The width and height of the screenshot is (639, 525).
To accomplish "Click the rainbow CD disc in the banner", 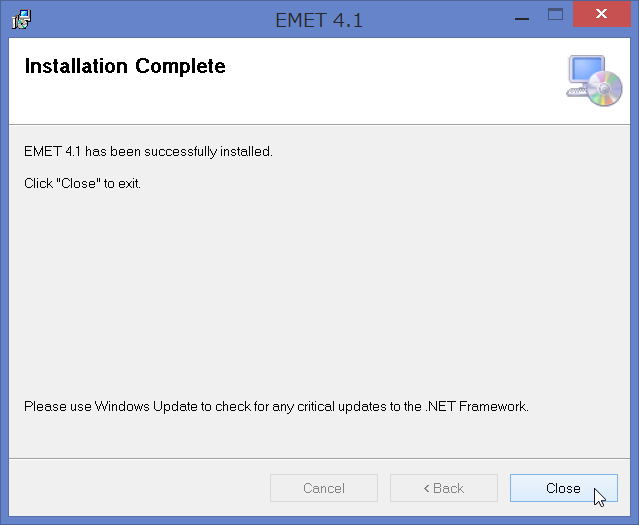I will pyautogui.click(x=605, y=88).
